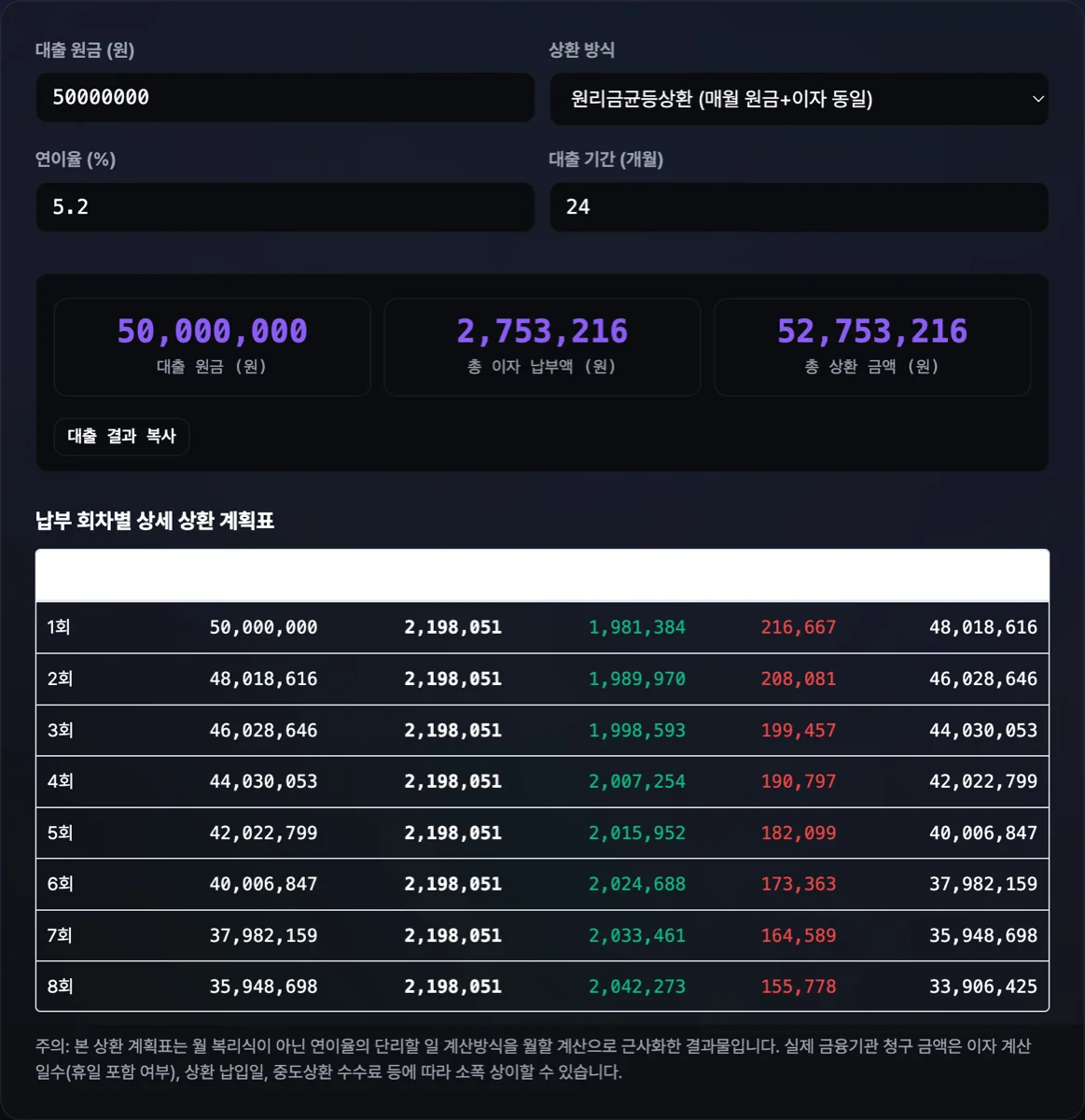Click the 5회 remaining balance 40,006,847
The image size is (1085, 1120).
coord(983,833)
